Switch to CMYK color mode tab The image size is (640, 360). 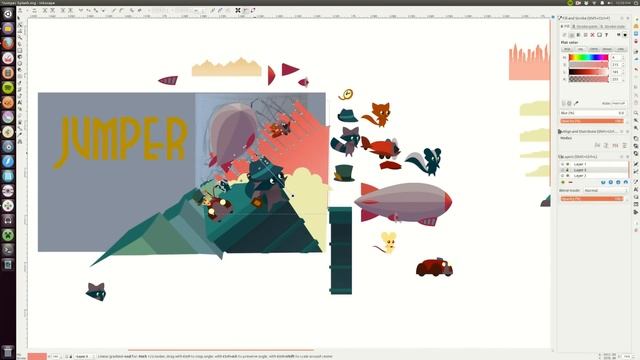click(593, 49)
